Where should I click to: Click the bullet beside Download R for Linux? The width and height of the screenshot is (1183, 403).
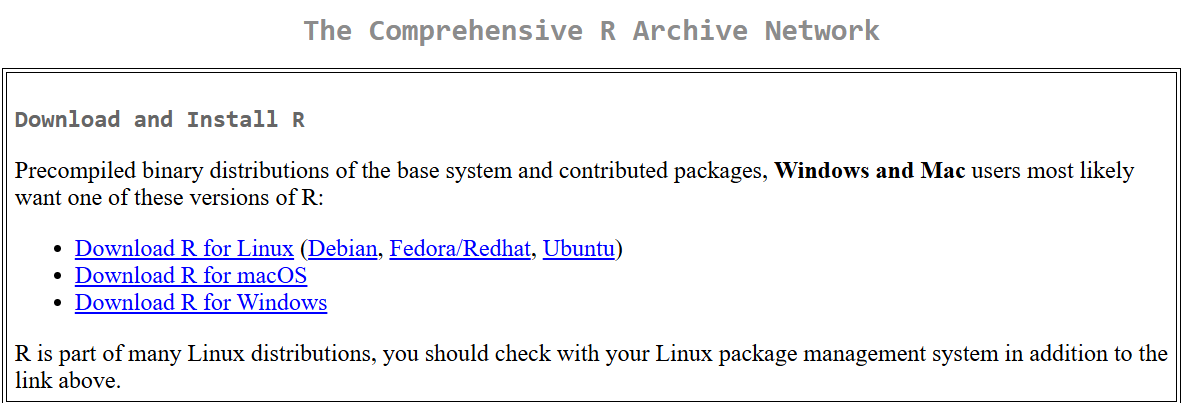pos(58,250)
